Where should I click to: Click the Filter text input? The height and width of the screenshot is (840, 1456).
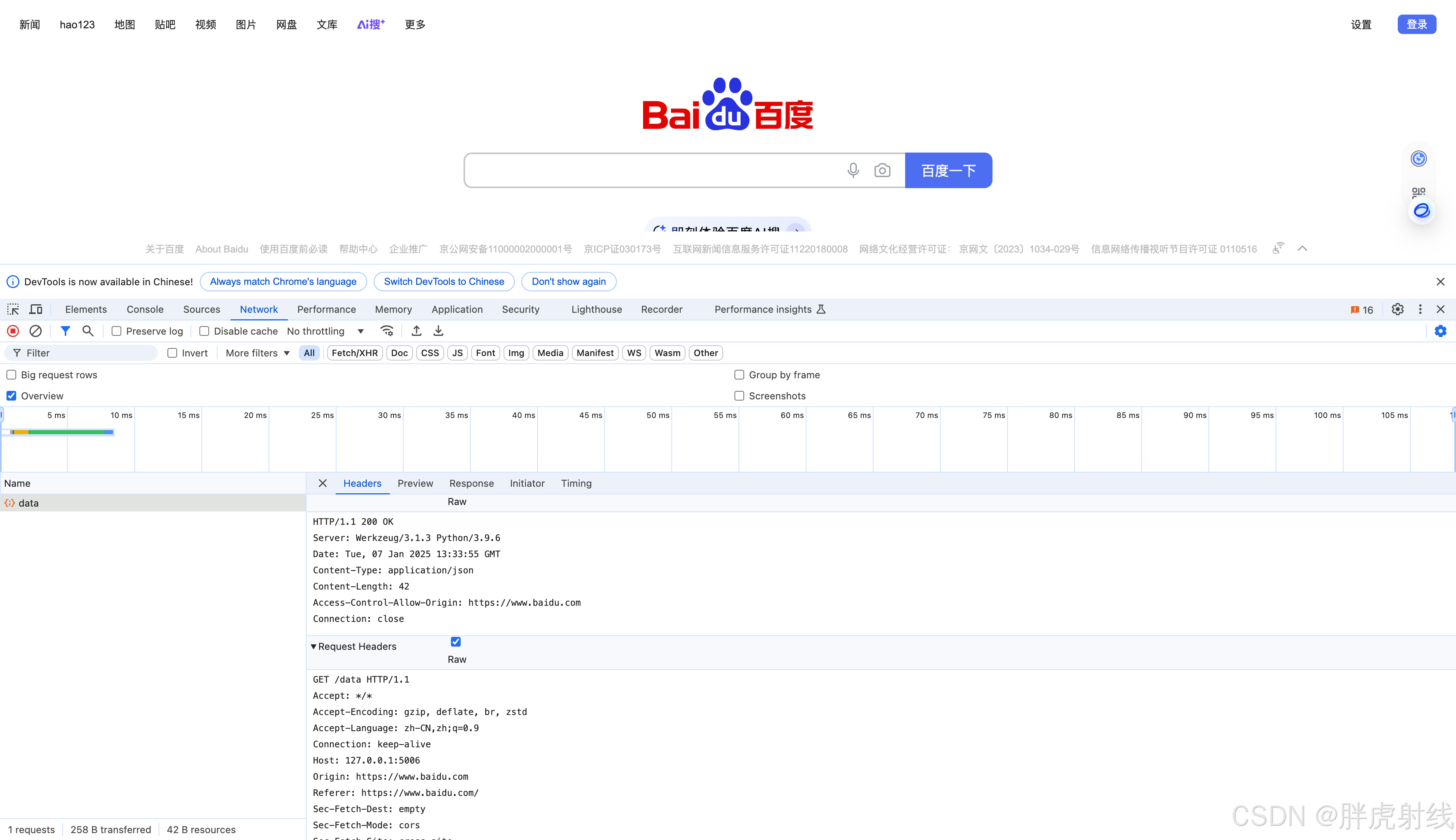click(81, 353)
